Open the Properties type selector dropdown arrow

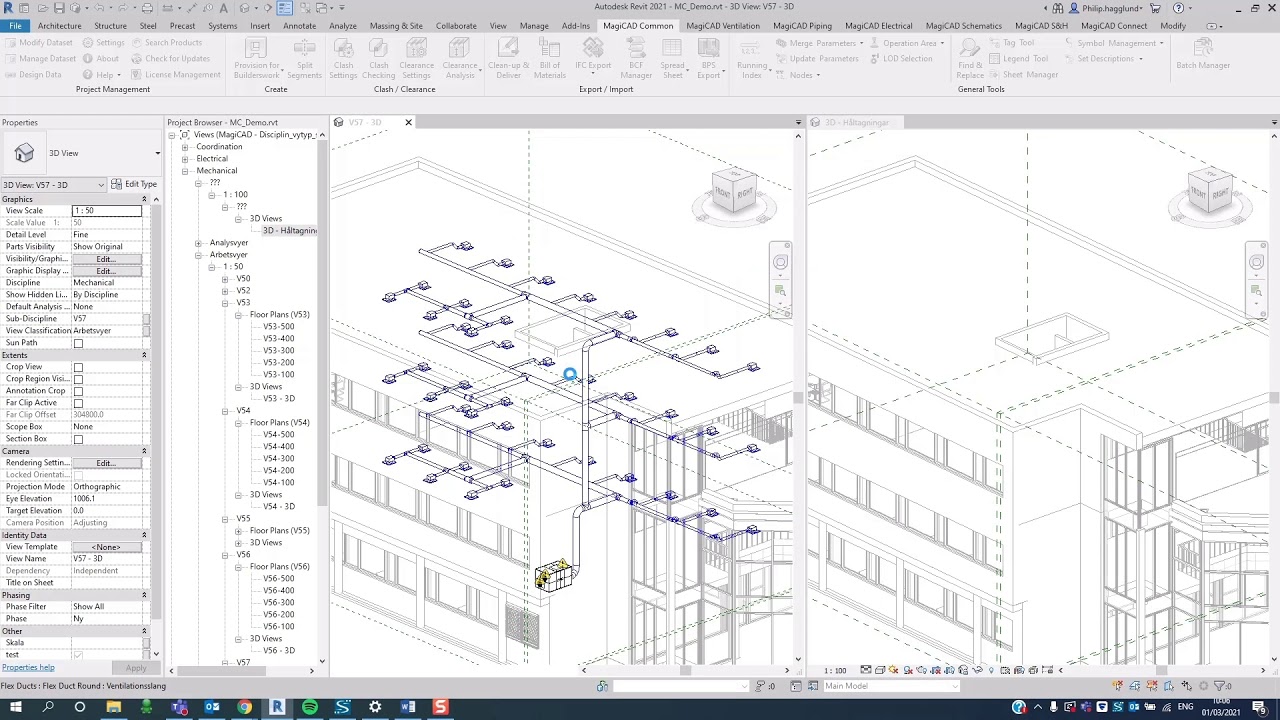[157, 153]
